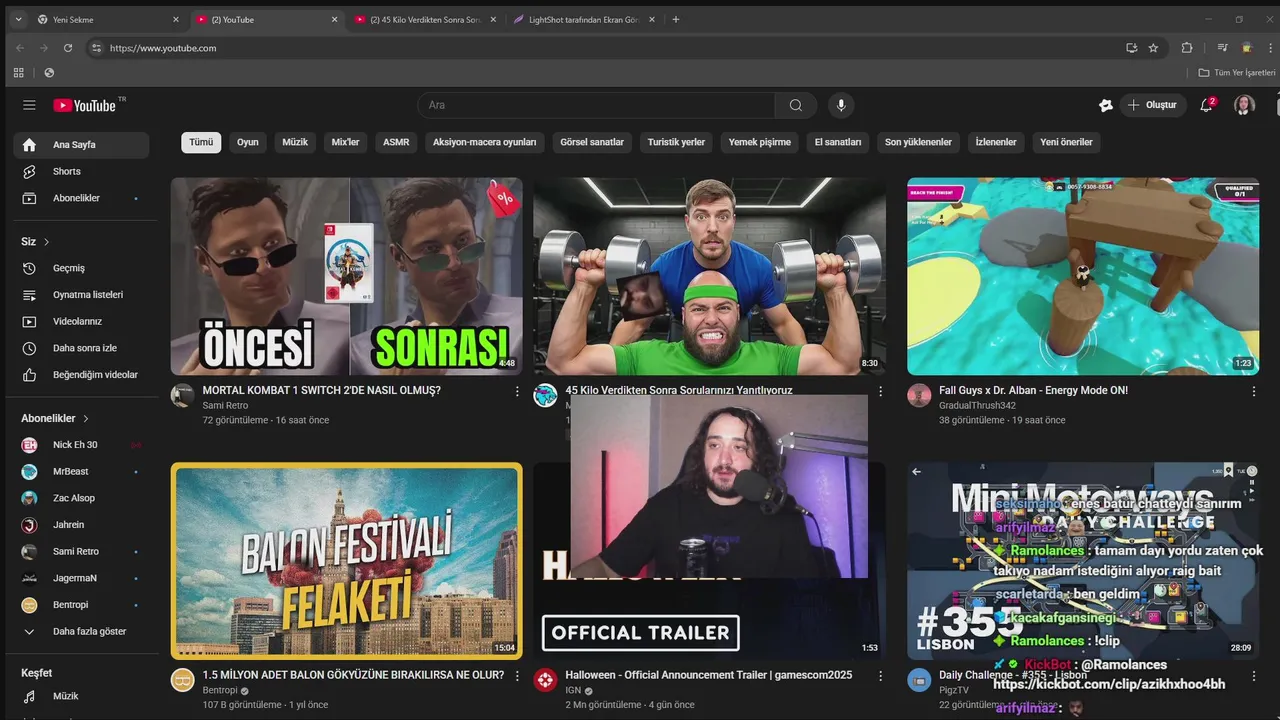Open the notifications bell
This screenshot has width=1280, height=720.
click(x=1207, y=105)
